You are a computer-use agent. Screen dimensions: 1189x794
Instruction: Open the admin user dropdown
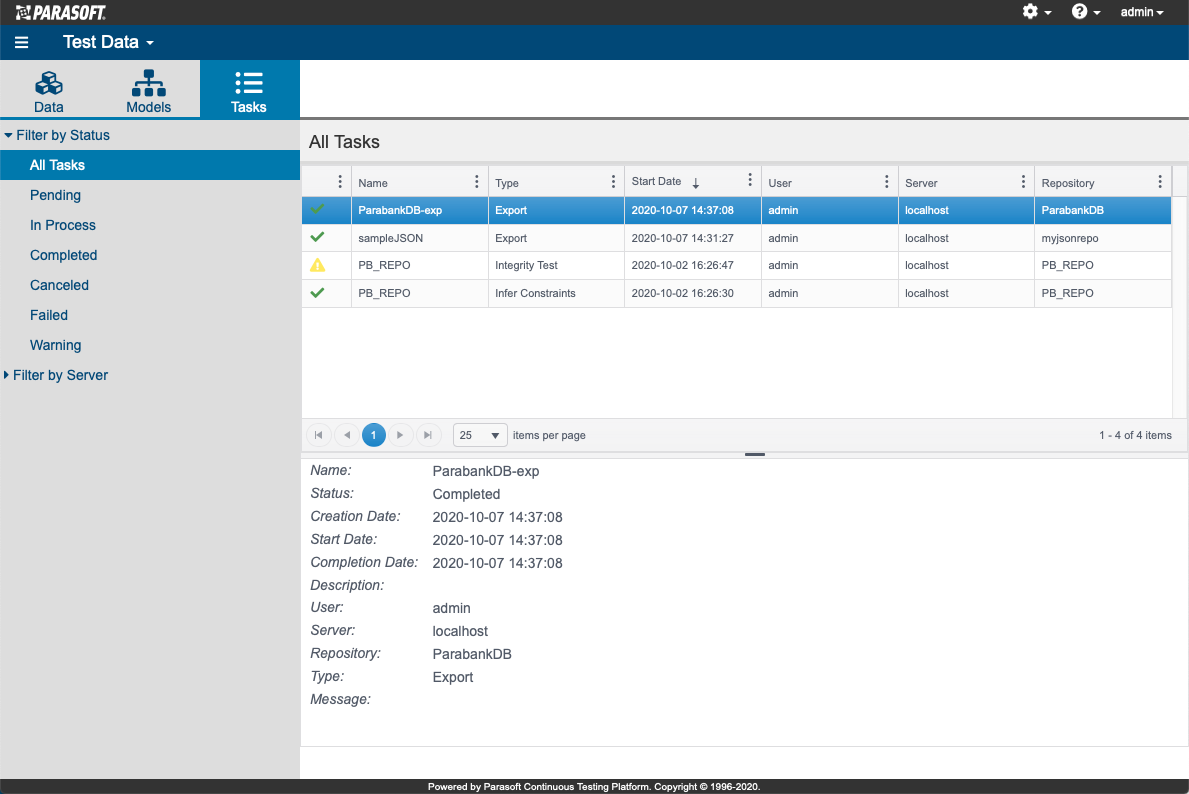(x=1142, y=12)
